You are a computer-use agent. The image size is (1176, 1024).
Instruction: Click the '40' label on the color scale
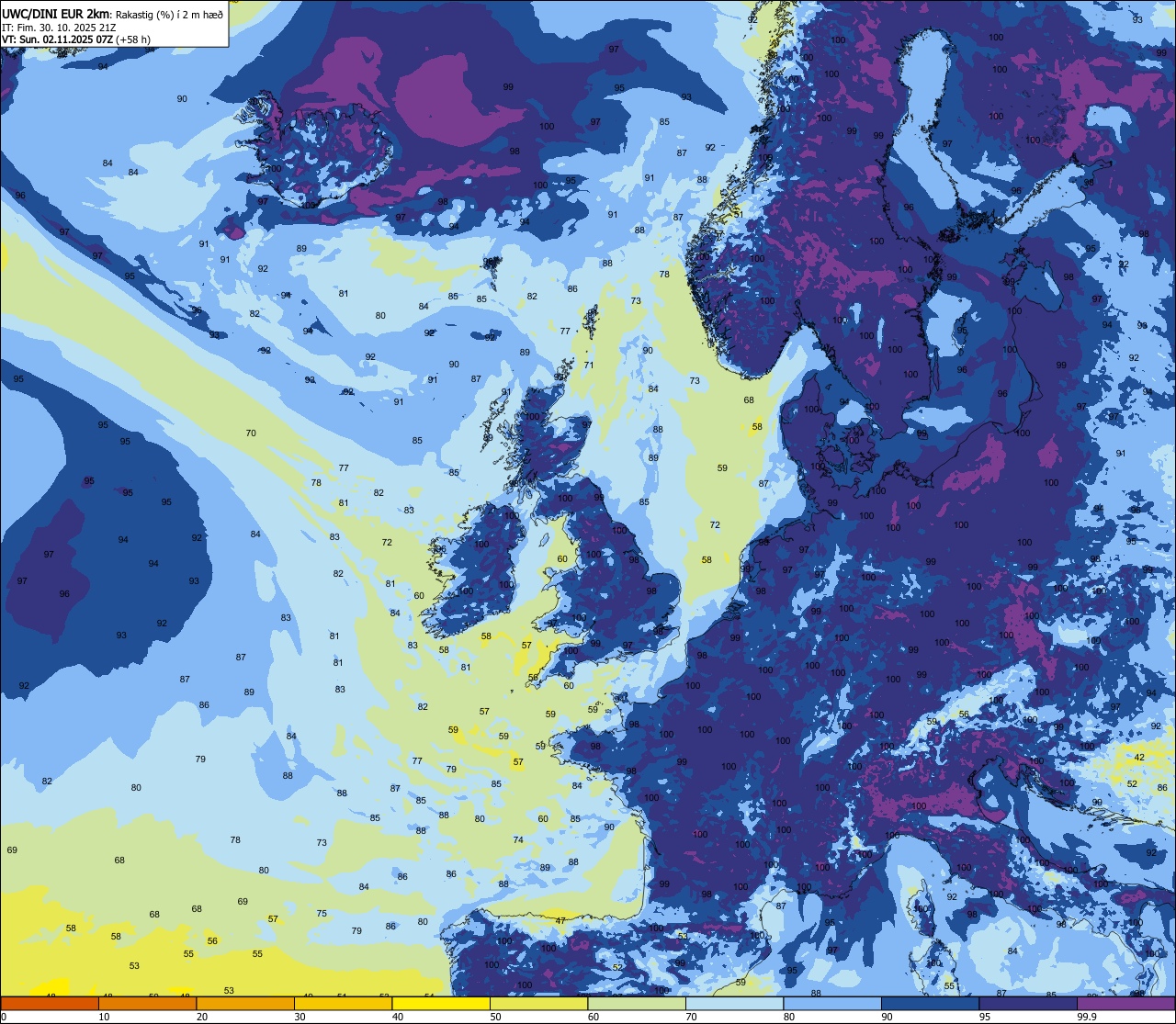pyautogui.click(x=397, y=1017)
